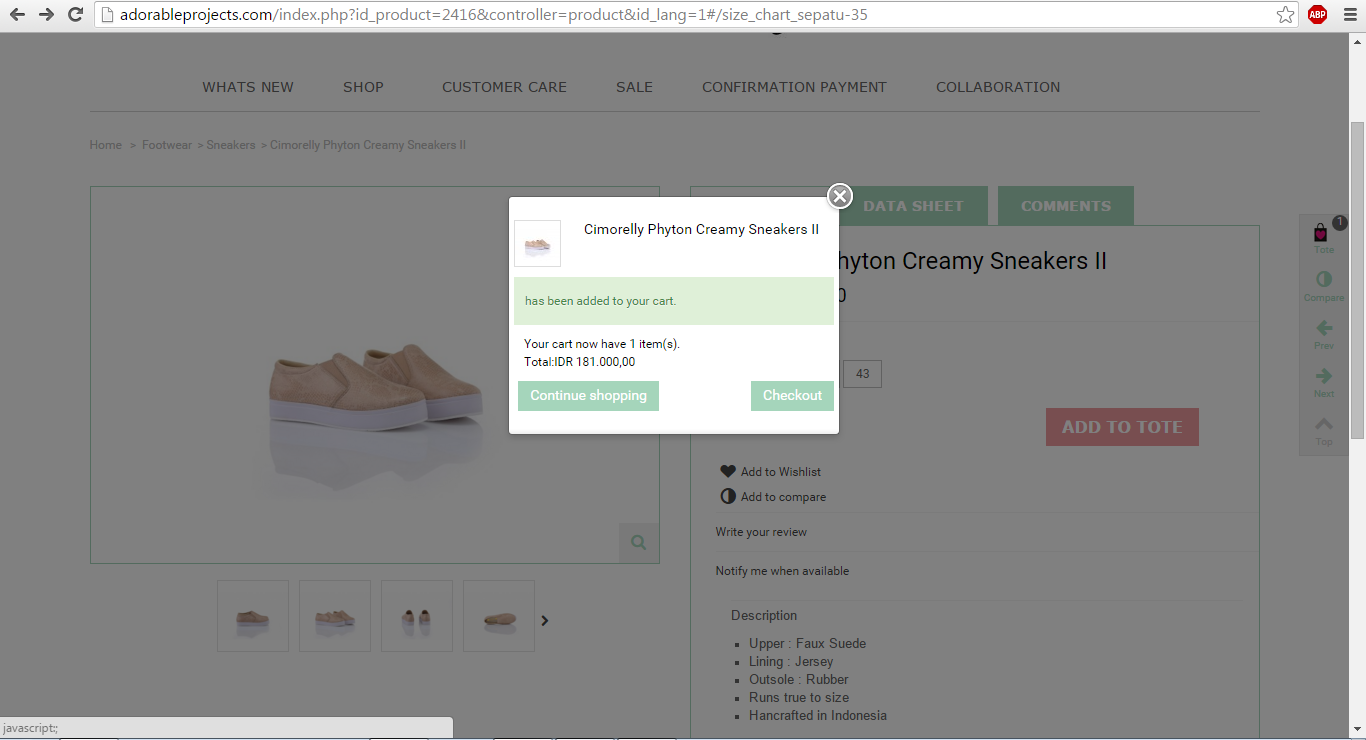Open the Tote bag icon in the sidebar
This screenshot has height=740, width=1366.
coord(1322,233)
